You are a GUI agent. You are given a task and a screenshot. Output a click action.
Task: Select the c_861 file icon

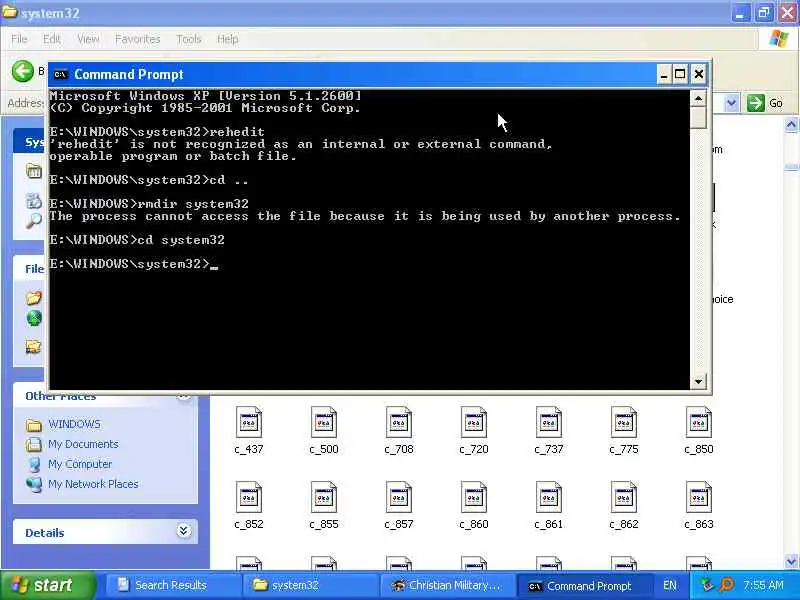tap(549, 497)
